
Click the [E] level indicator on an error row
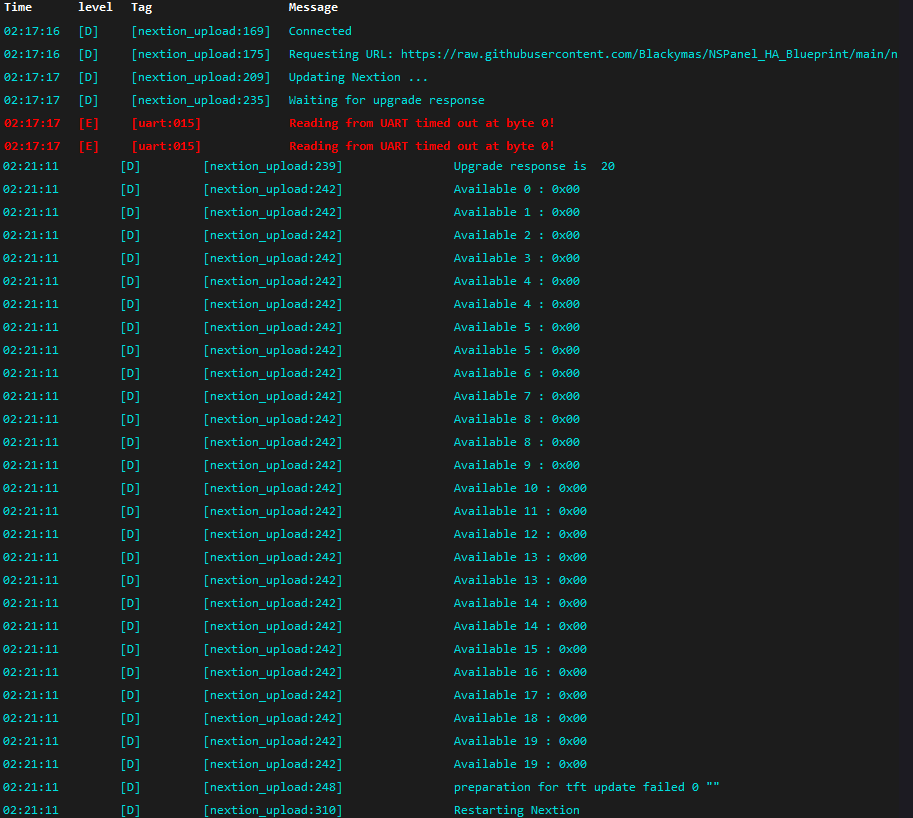(87, 122)
